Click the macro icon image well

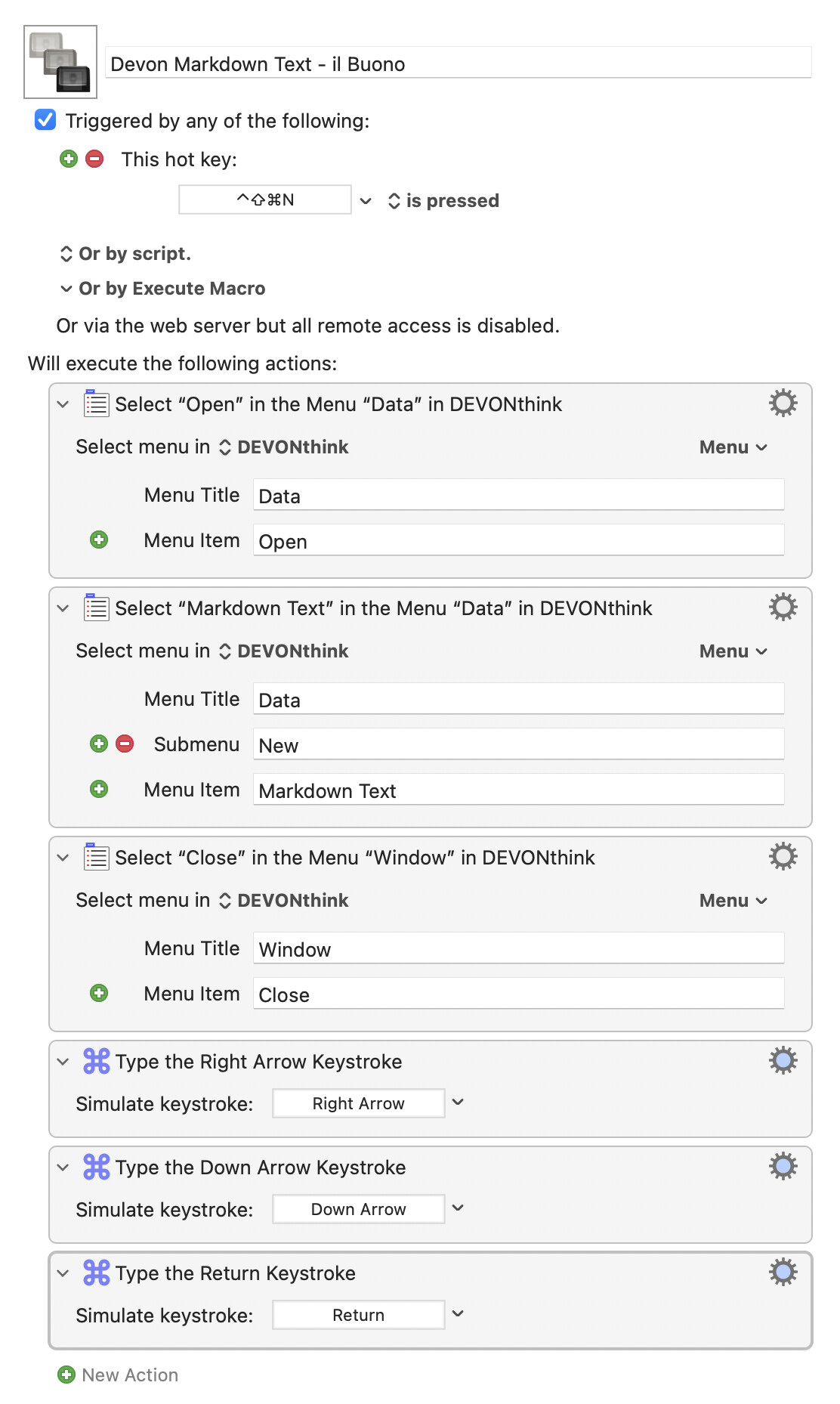[x=60, y=62]
